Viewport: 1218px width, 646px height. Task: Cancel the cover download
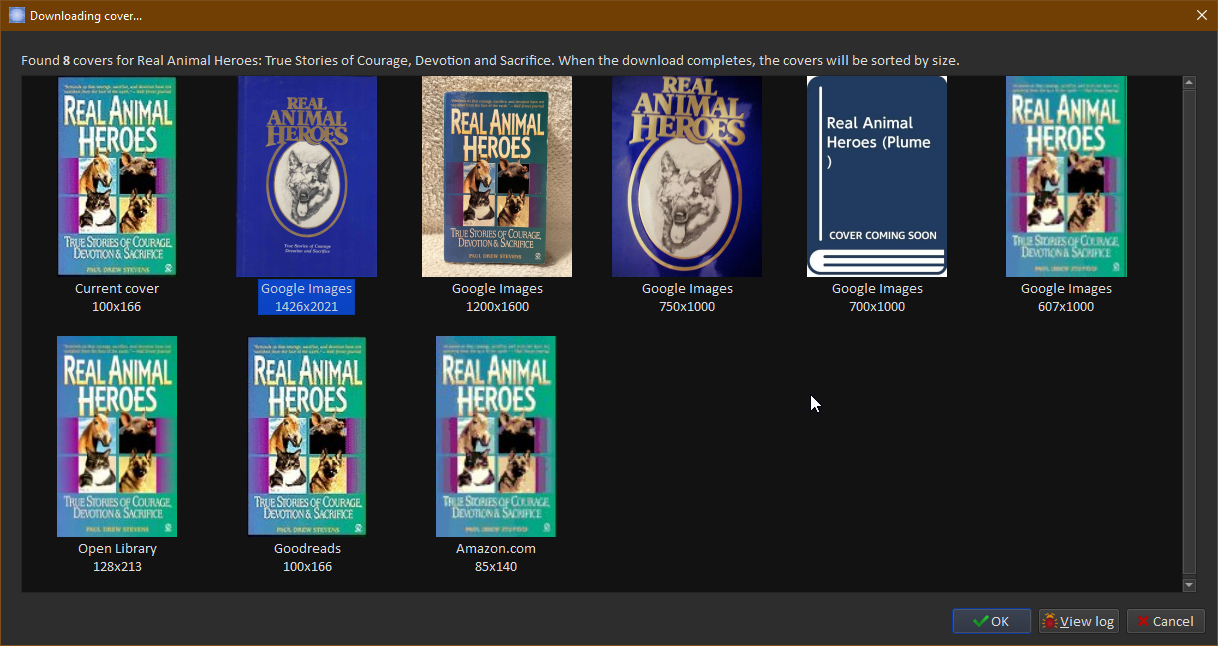1165,621
